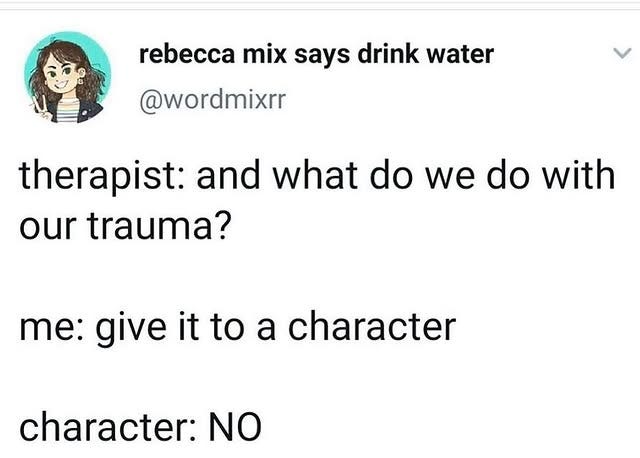The image size is (640, 458).
Task: Click the 'our trauma?' text line
Action: click(x=125, y=226)
